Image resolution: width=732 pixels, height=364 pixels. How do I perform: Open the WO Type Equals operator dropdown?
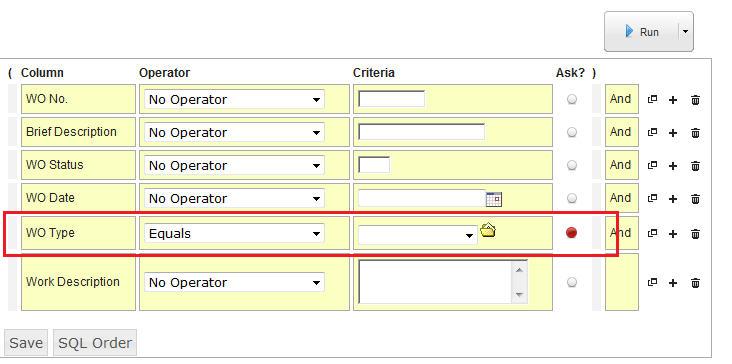tap(234, 233)
